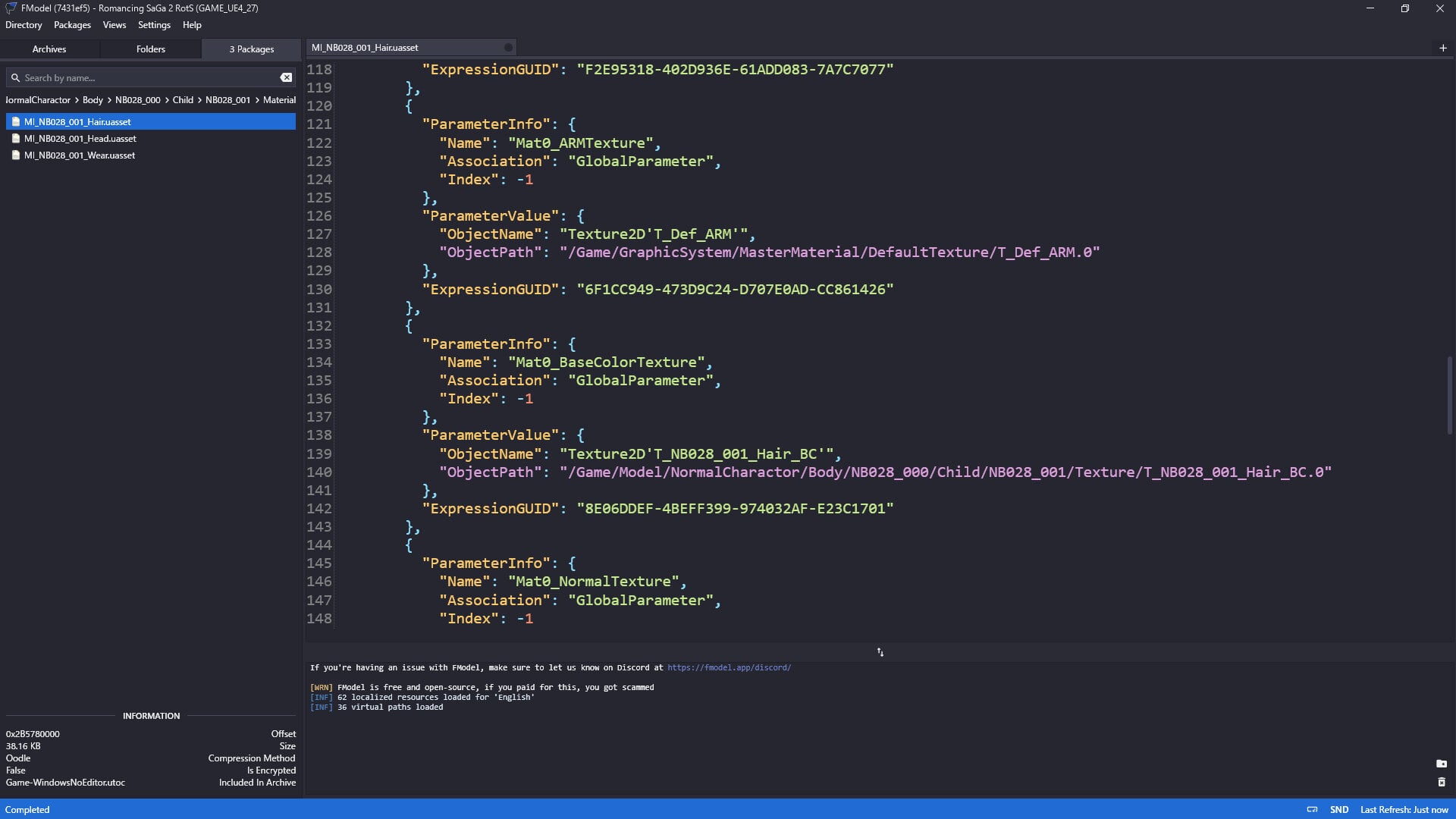The width and height of the screenshot is (1456, 819).
Task: Click the search magnifier icon
Action: point(15,77)
